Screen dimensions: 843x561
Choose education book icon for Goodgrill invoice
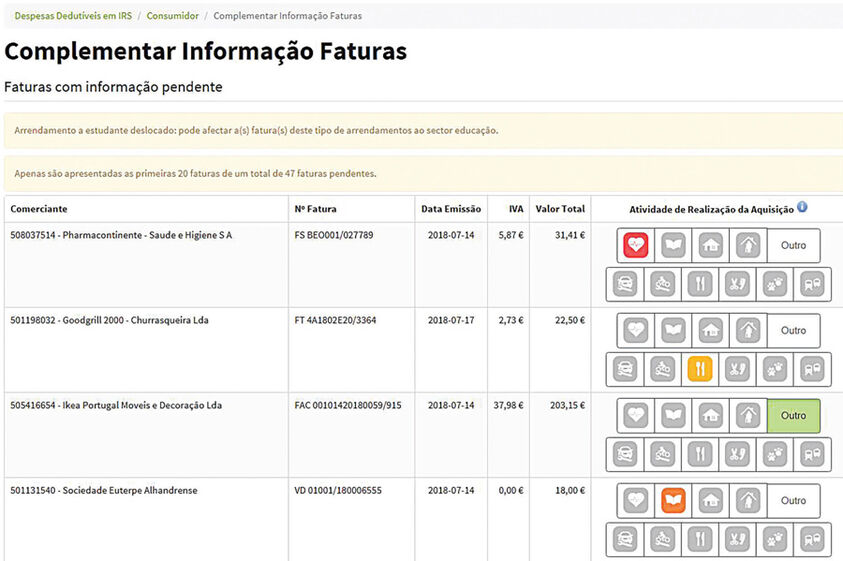[x=673, y=330]
